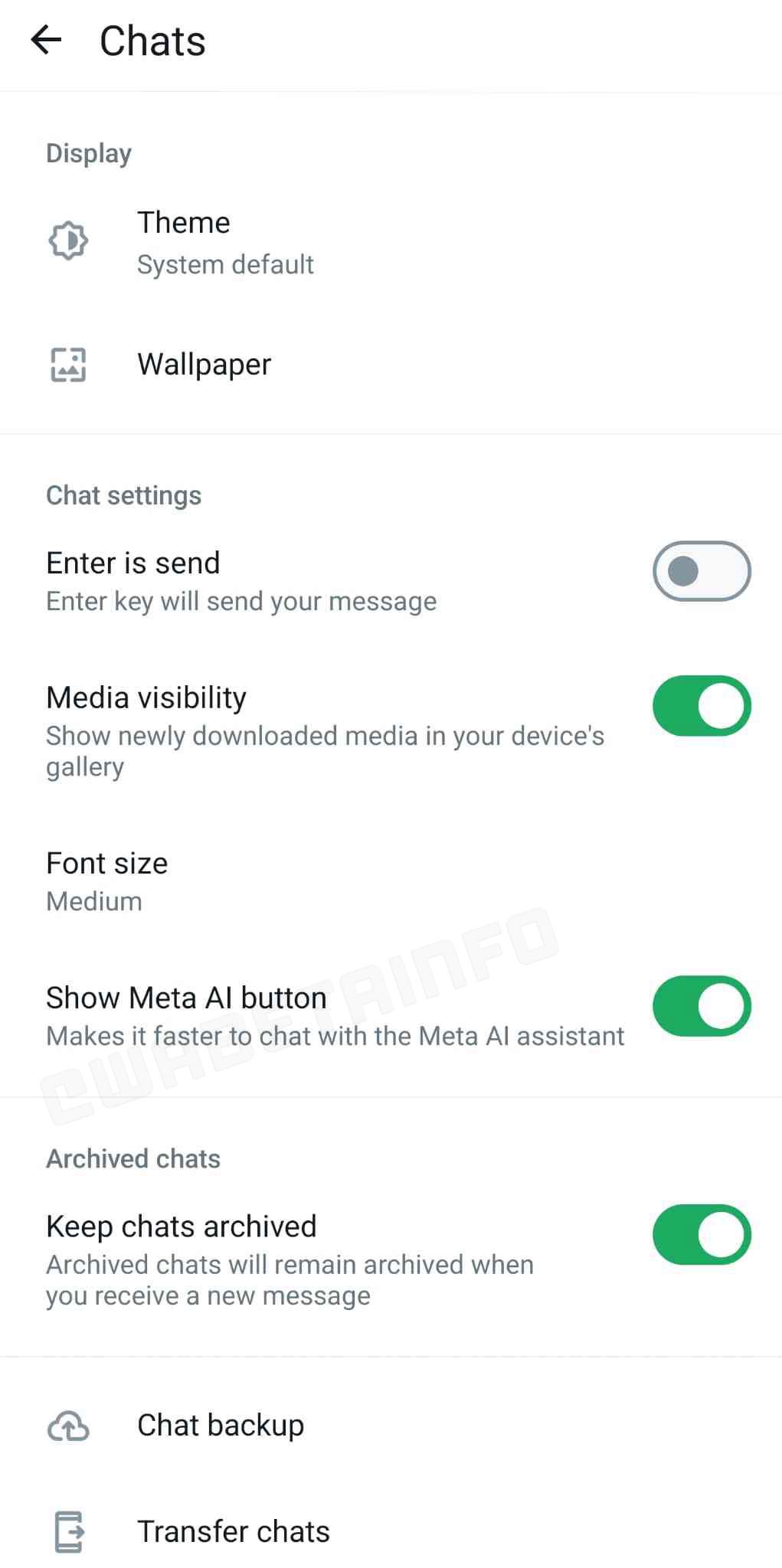Turn off Show Meta AI button toggle
This screenshot has height=1568, width=782.
[x=702, y=1006]
